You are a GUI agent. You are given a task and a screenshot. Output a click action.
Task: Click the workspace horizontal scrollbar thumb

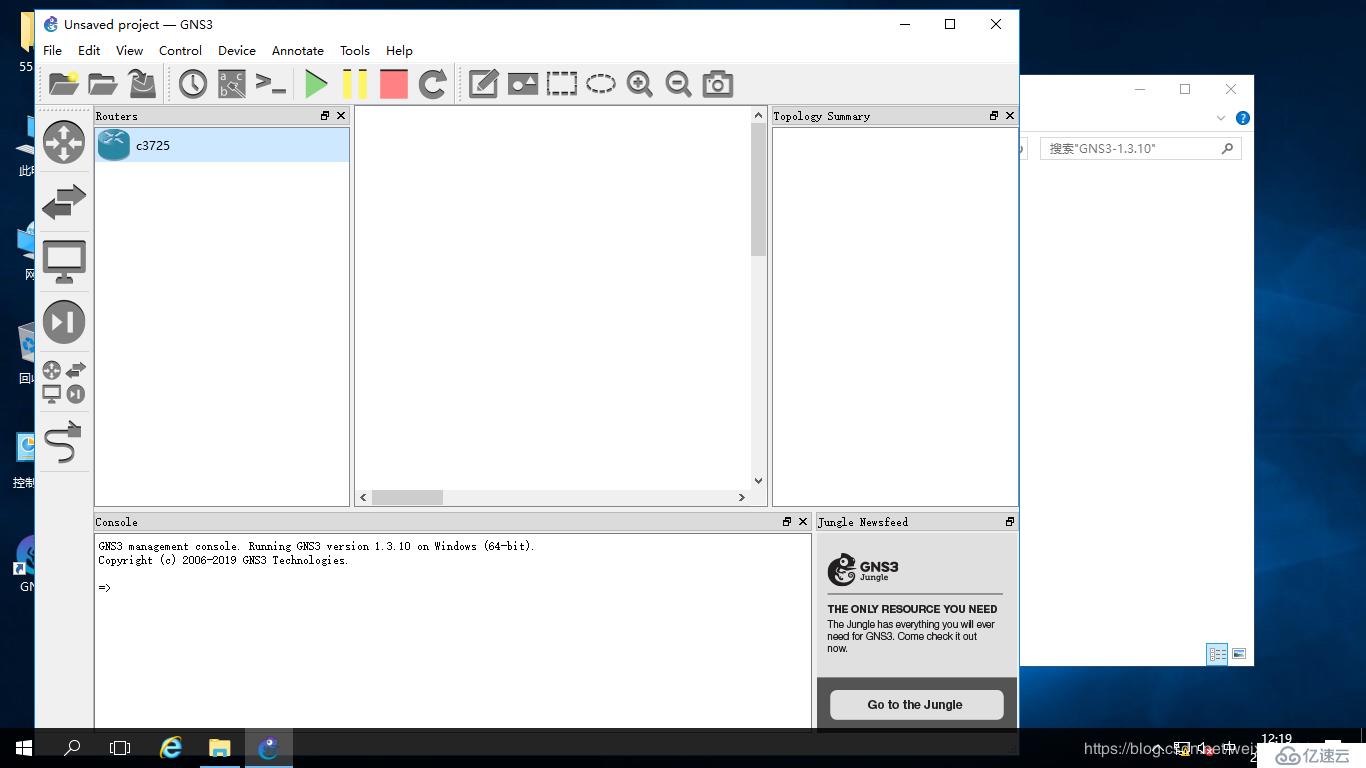pyautogui.click(x=407, y=497)
